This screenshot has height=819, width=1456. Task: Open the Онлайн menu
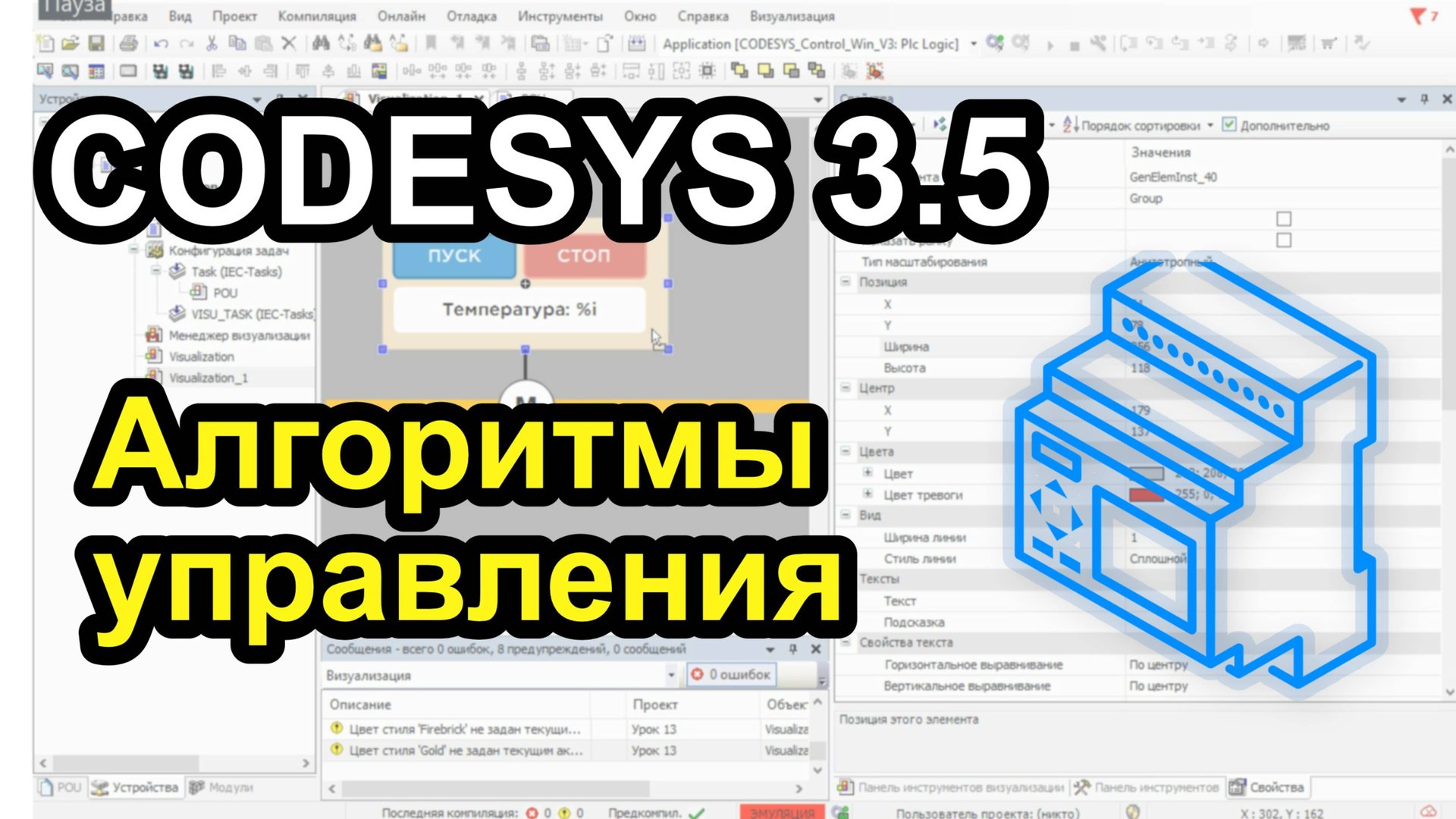pos(402,16)
